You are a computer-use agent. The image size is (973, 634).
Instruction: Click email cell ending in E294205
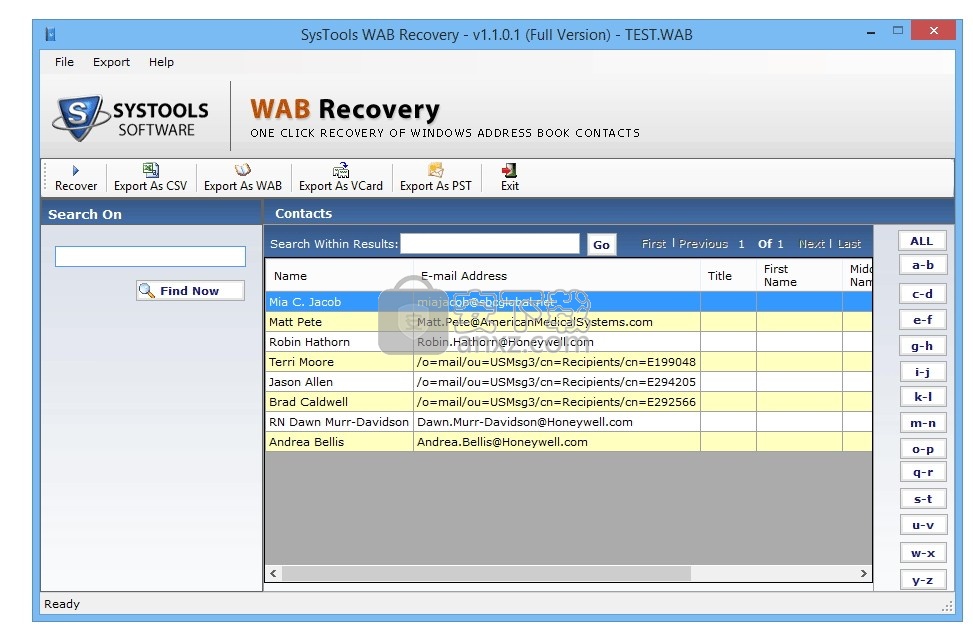(x=557, y=382)
